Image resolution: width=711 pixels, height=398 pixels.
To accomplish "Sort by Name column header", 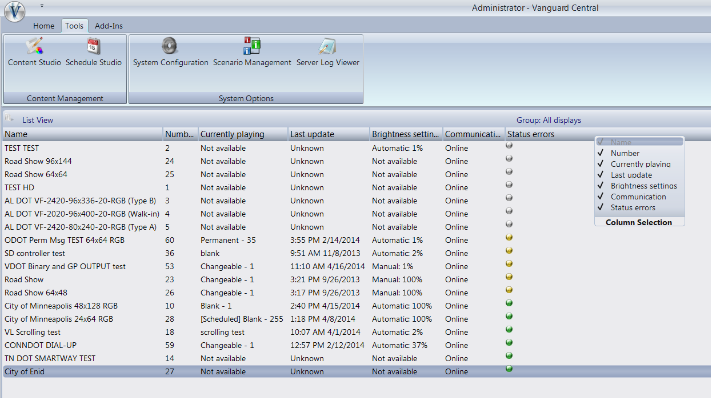I will click(x=83, y=134).
